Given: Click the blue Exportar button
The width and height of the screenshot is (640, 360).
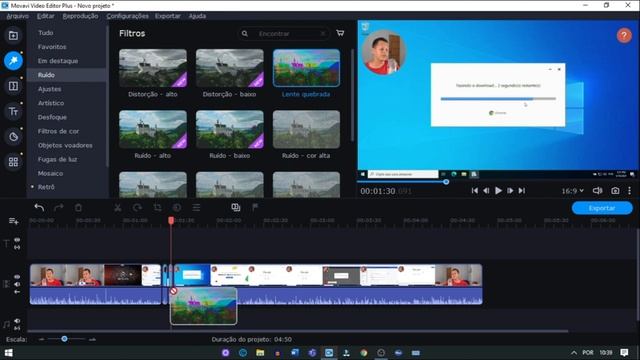Looking at the screenshot, I should (x=602, y=208).
